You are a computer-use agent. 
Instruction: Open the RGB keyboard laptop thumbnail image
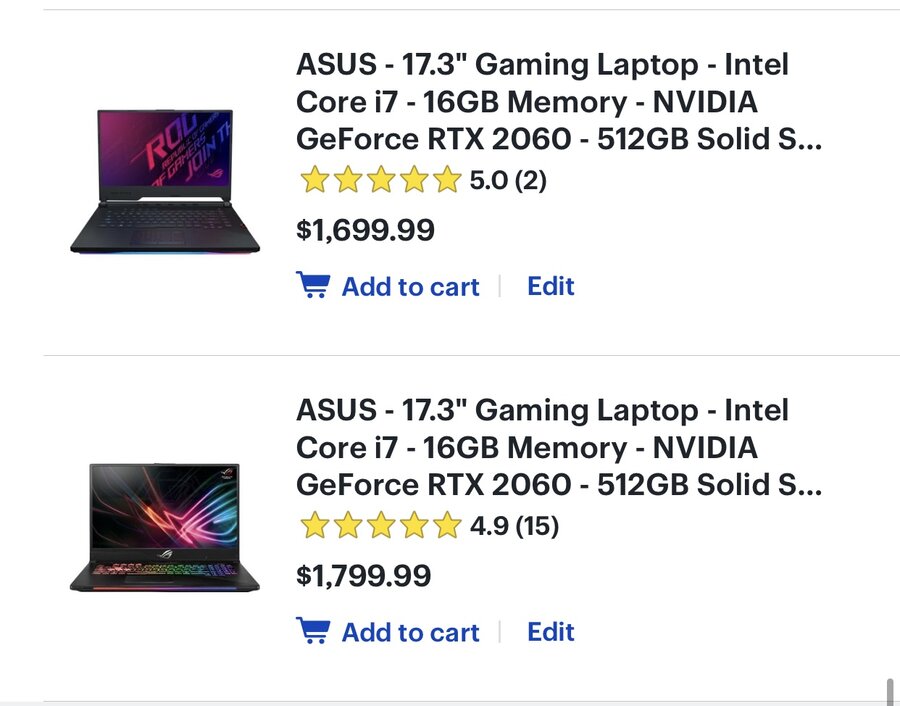[165, 527]
